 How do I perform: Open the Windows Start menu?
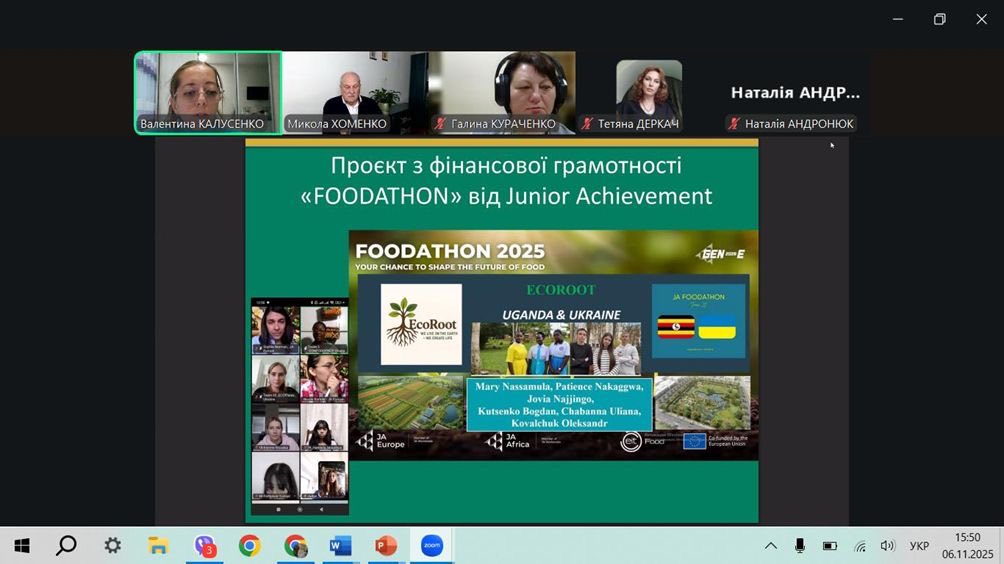[x=22, y=546]
